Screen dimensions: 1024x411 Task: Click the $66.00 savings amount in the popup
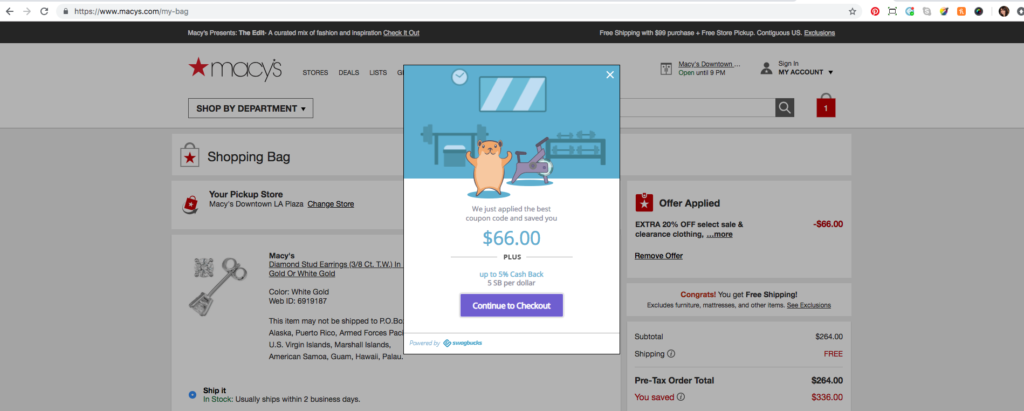511,238
